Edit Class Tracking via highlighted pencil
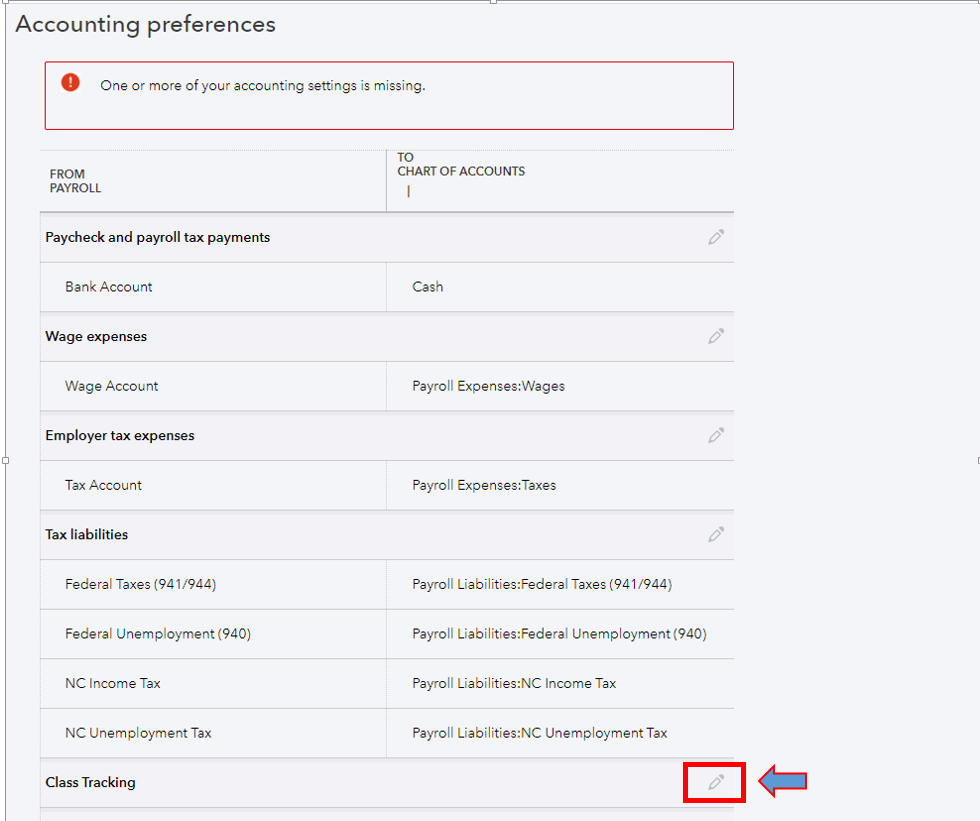Viewport: 980px width, 821px height. coord(716,782)
